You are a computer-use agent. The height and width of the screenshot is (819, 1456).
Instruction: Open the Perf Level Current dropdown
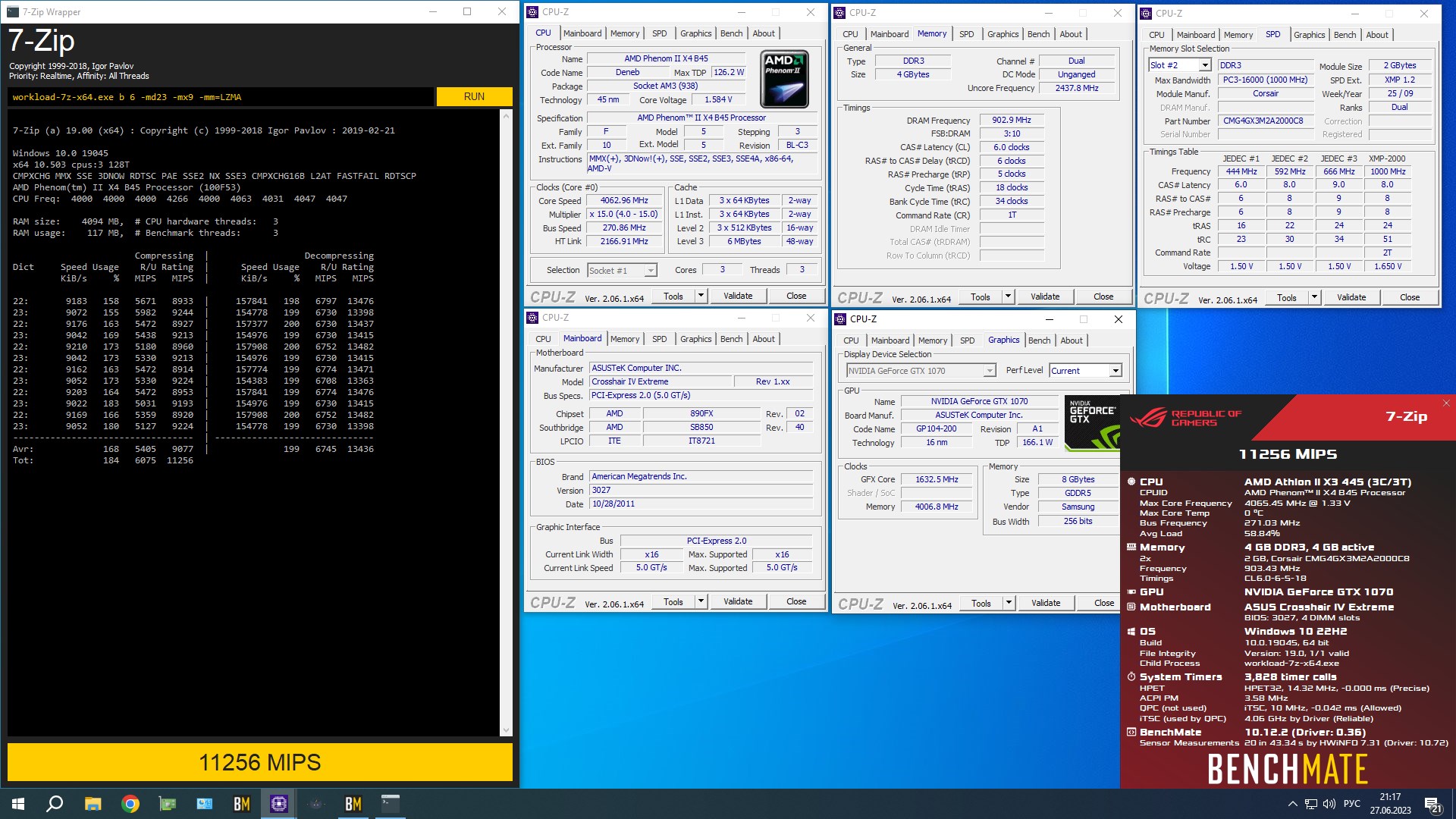pos(1116,371)
